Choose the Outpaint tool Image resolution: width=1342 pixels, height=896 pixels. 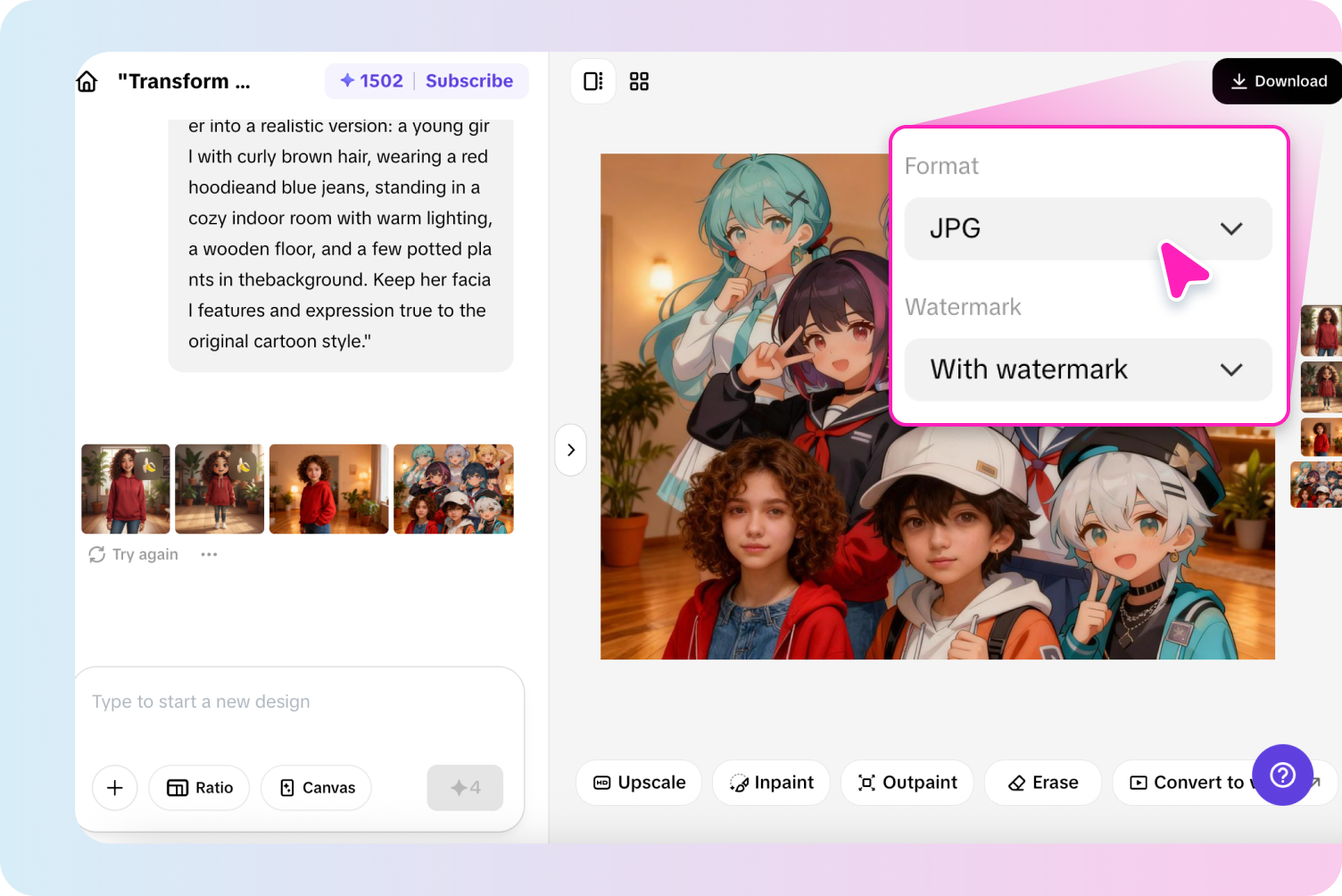(907, 783)
